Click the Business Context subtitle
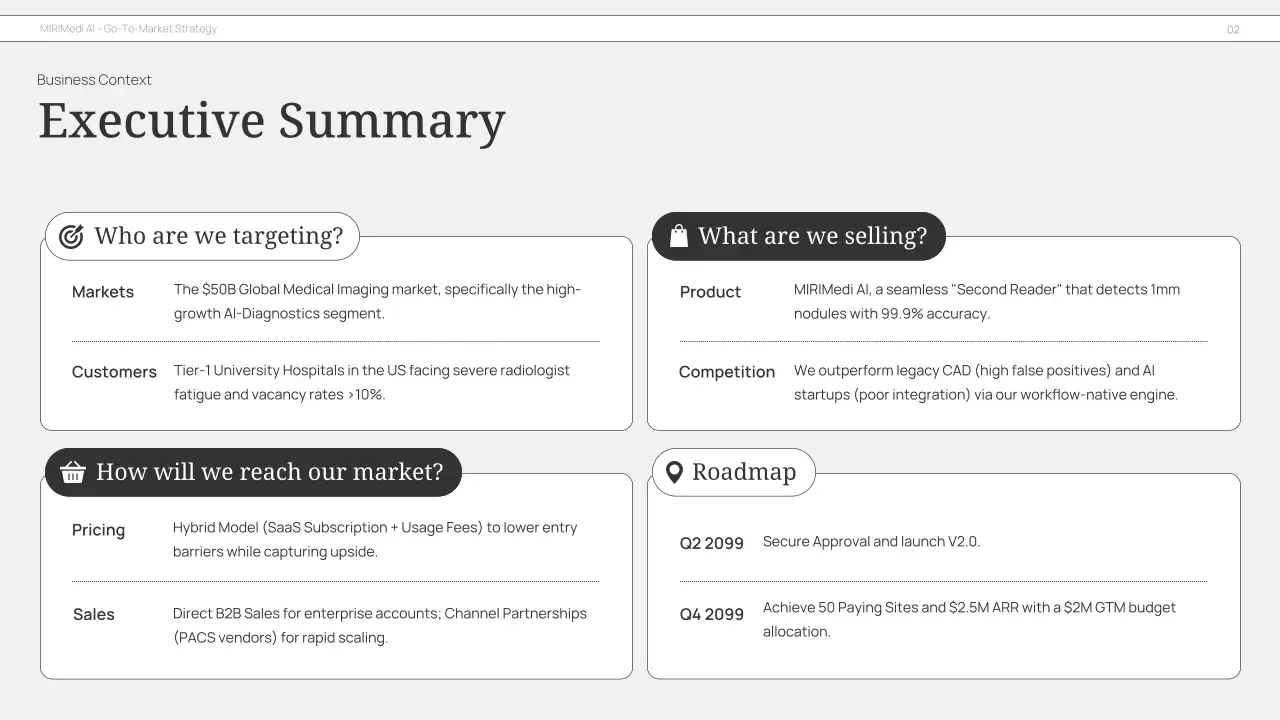Image resolution: width=1280 pixels, height=720 pixels. point(95,80)
